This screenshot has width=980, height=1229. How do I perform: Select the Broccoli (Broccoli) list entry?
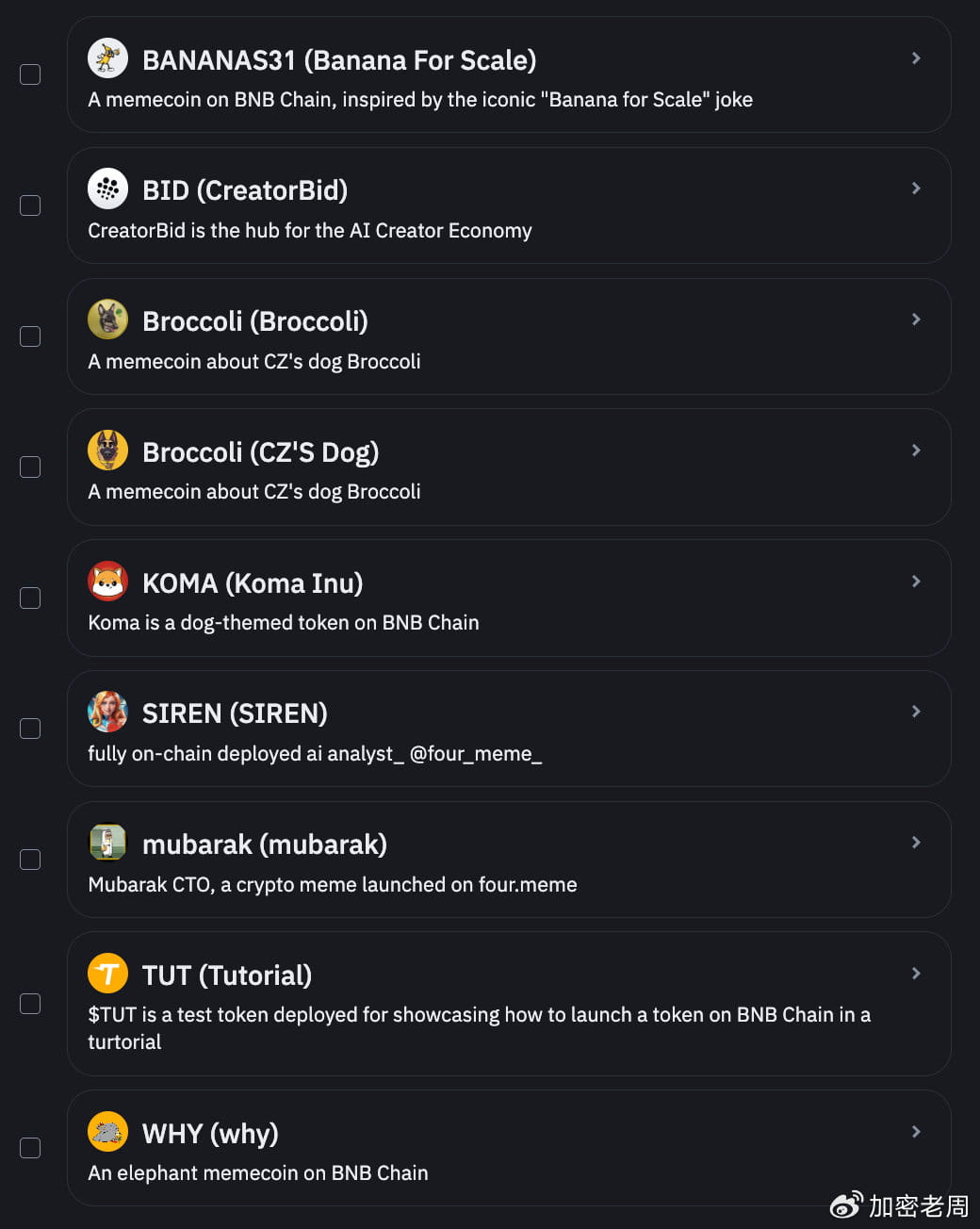coord(509,336)
